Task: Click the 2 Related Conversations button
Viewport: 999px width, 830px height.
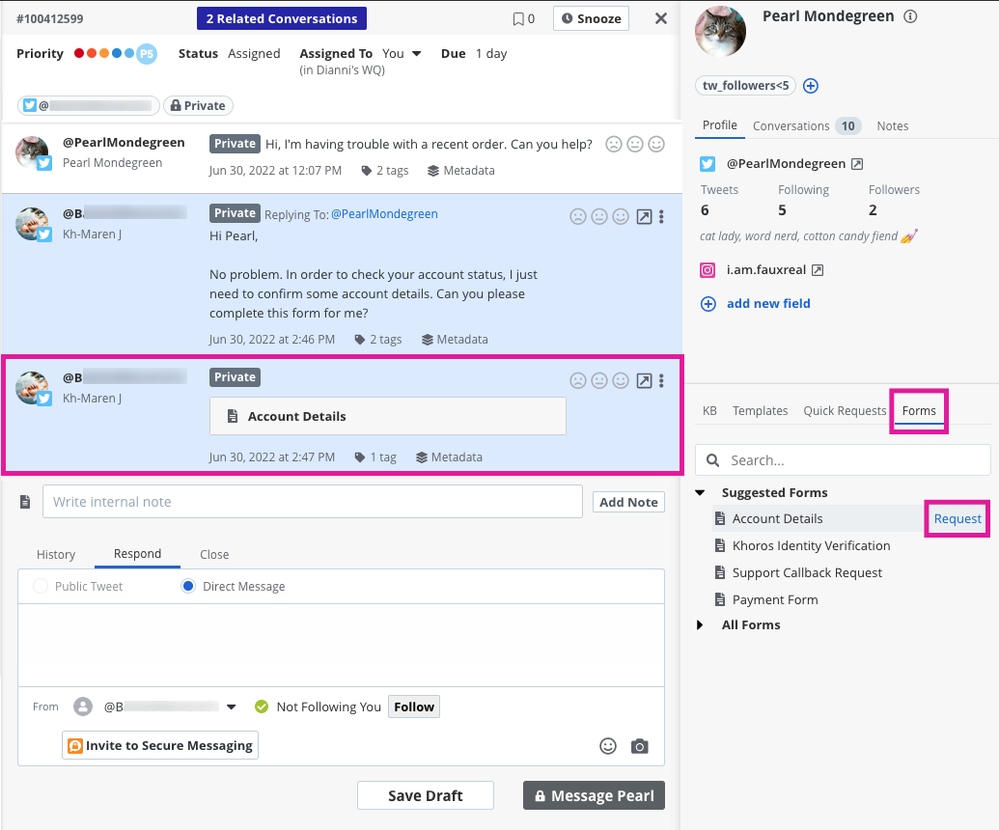Action: (282, 18)
